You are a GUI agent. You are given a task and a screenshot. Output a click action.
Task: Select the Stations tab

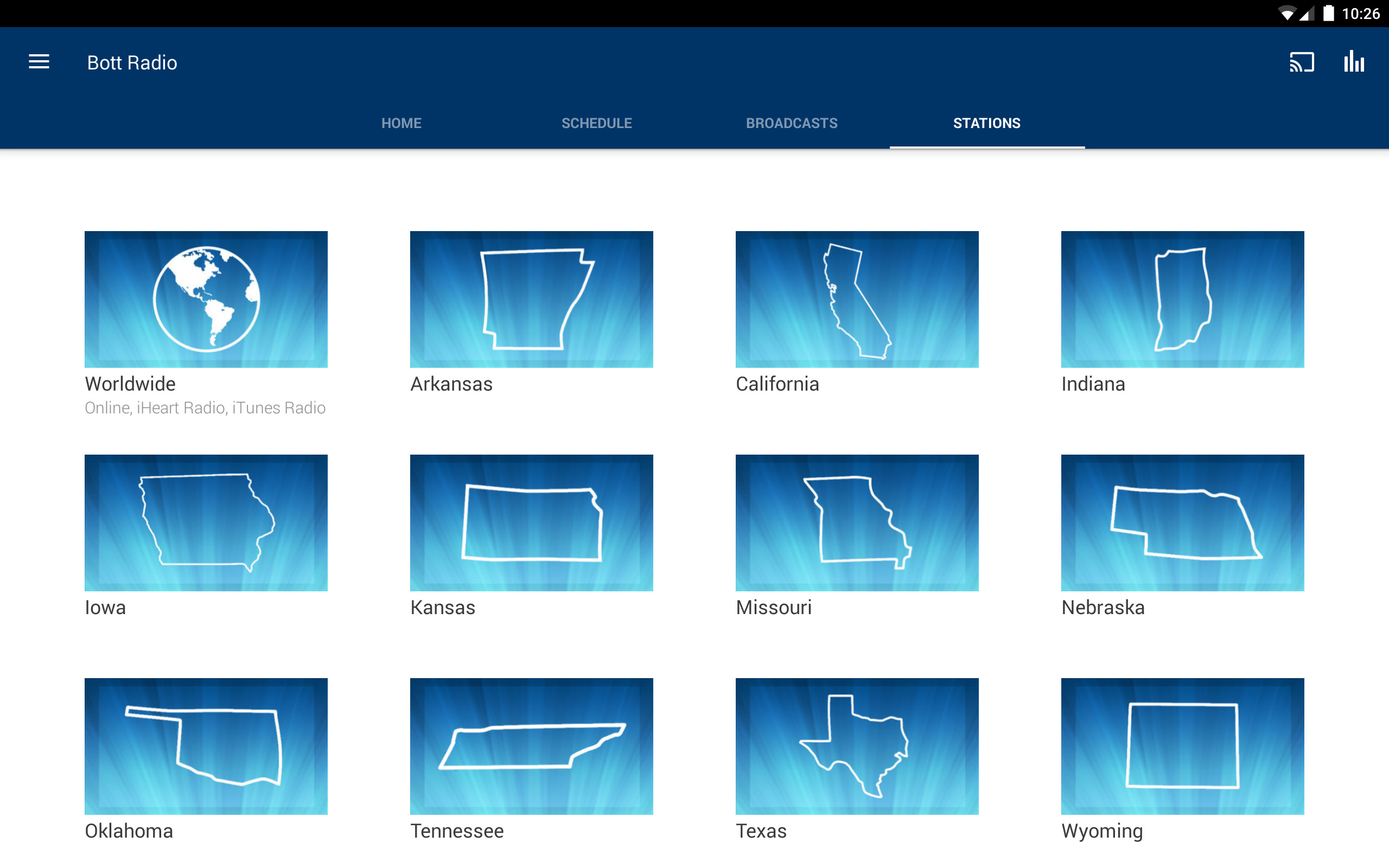click(x=986, y=124)
